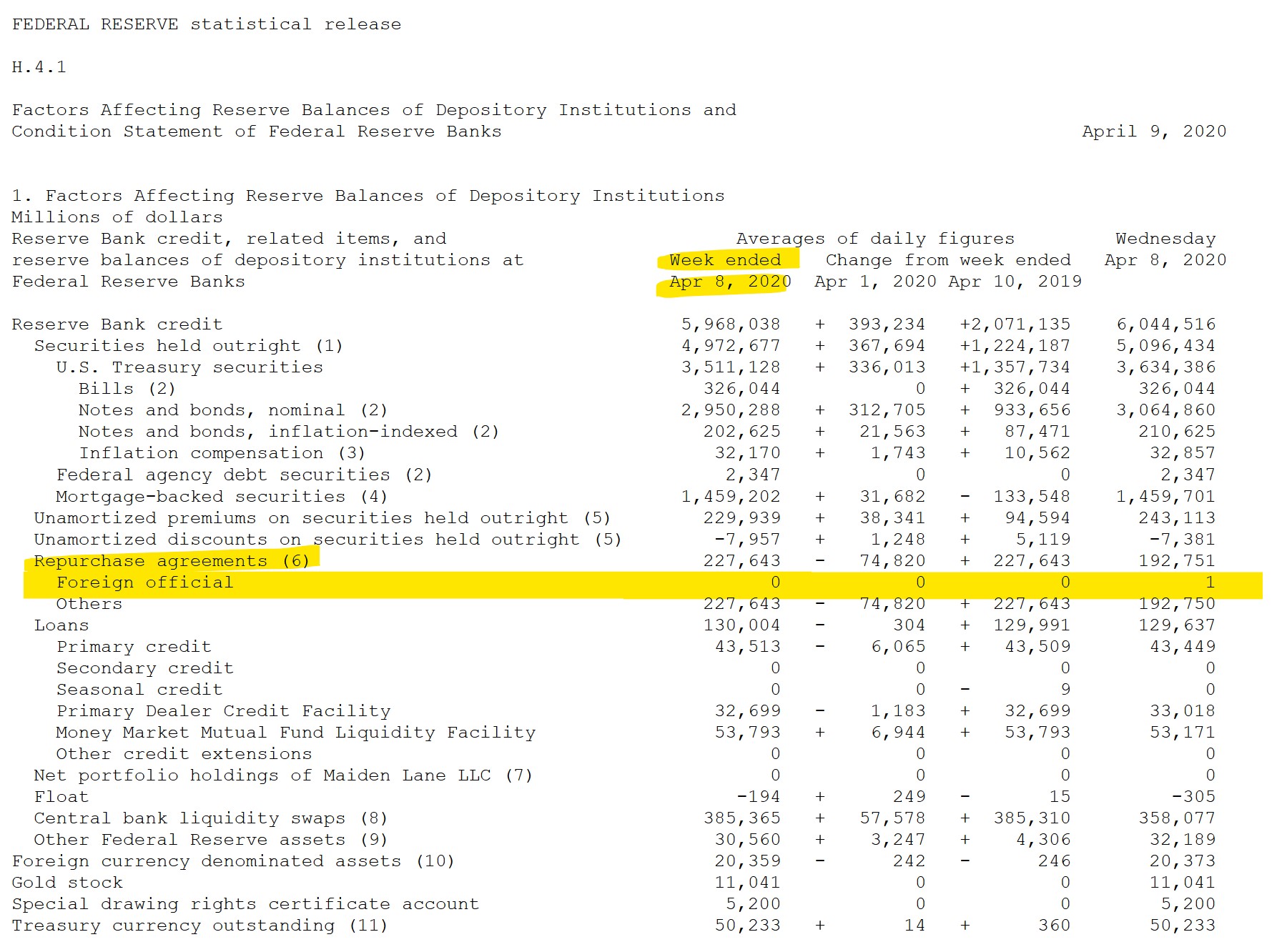
Task: Click the "FEDERAL RESERVE statistical release" heading
Action: click(206, 24)
